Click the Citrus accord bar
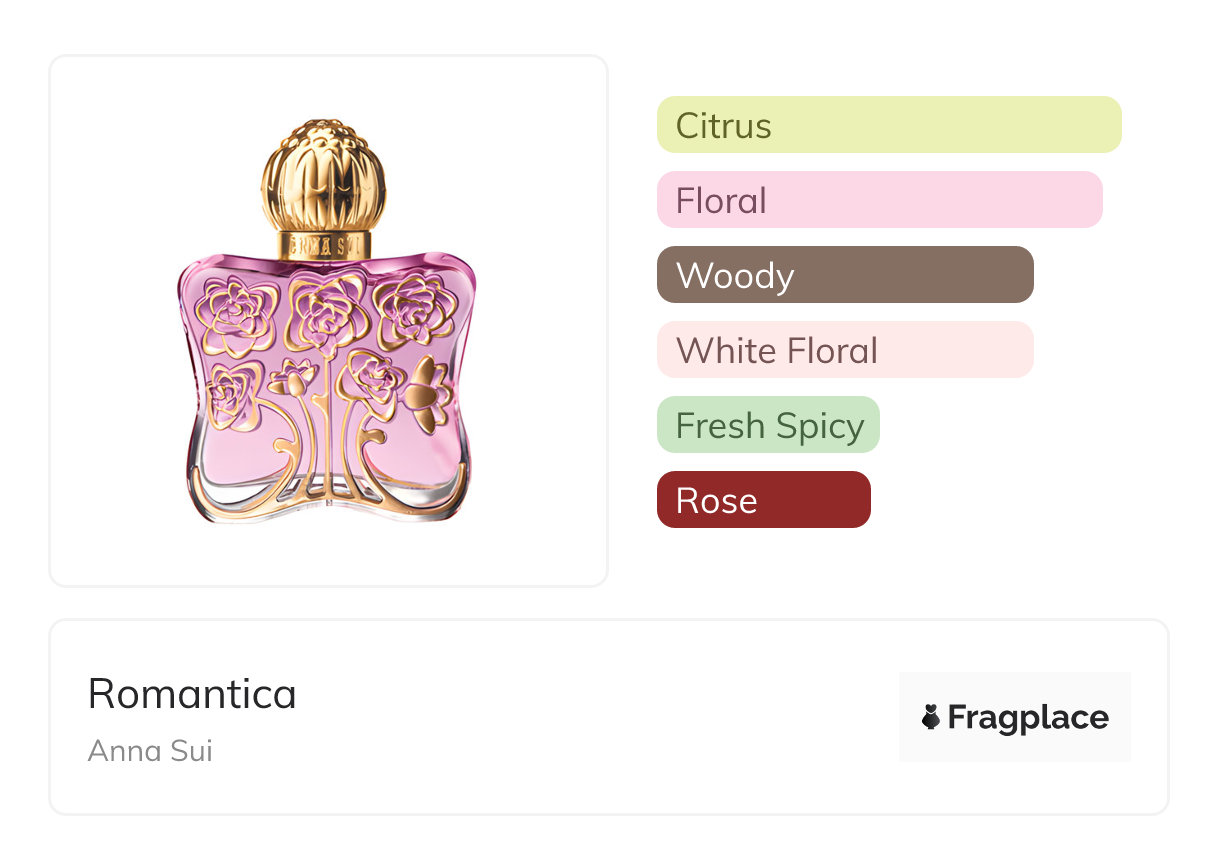The width and height of the screenshot is (1218, 864). pyautogui.click(x=888, y=125)
